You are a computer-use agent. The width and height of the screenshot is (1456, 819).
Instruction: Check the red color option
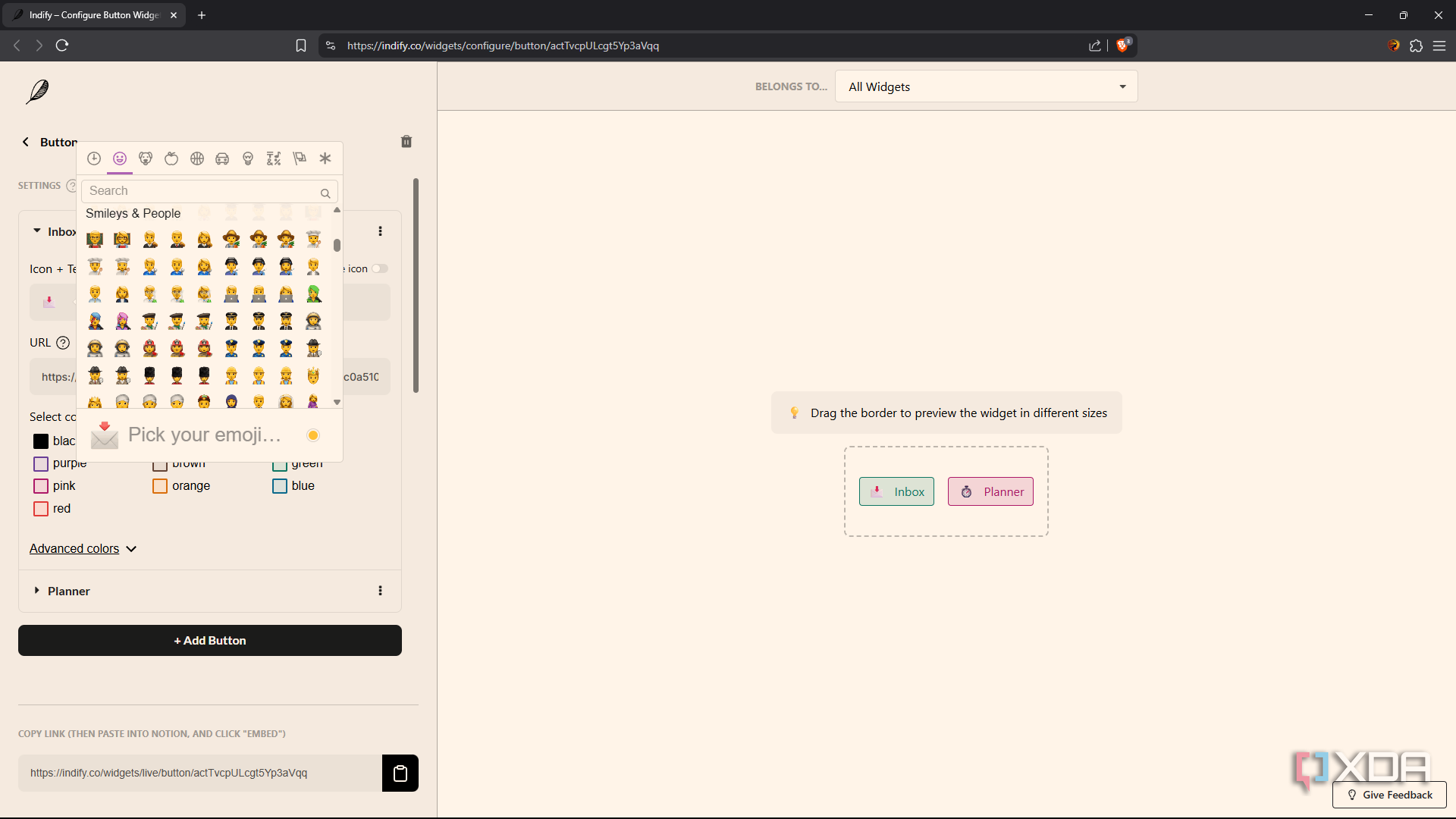click(41, 509)
